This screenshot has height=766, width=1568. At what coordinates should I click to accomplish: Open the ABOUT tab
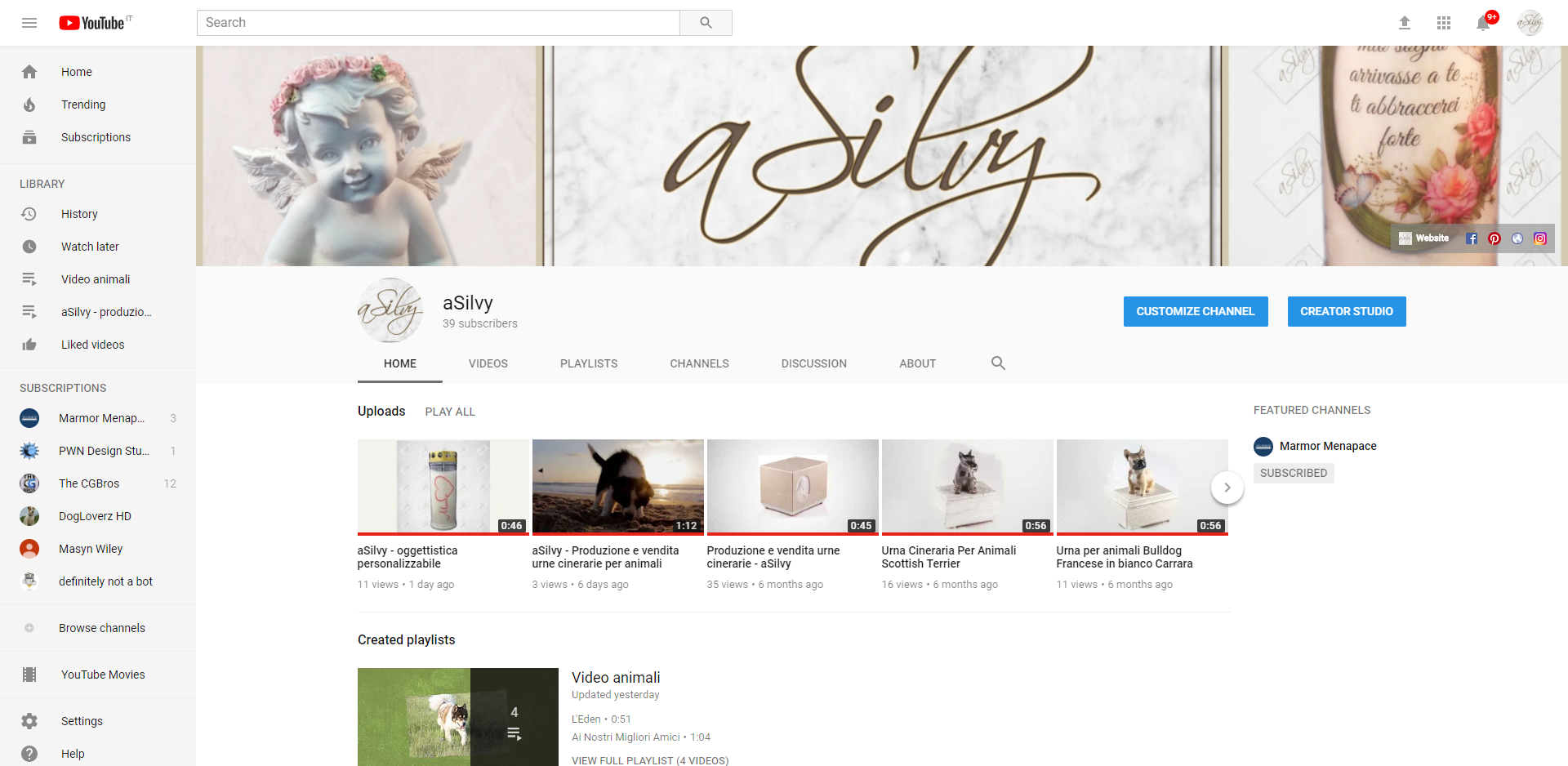[x=917, y=363]
